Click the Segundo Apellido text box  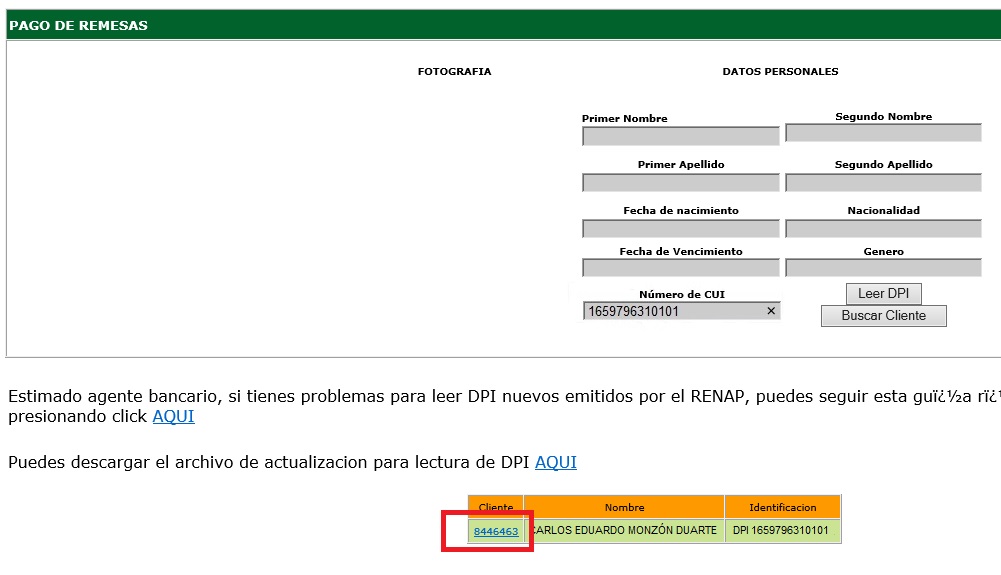point(883,183)
